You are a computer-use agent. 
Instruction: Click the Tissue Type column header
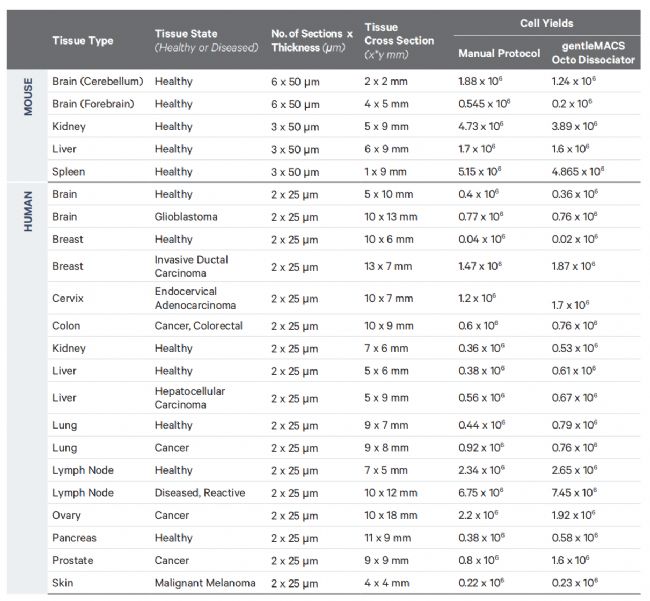pos(82,41)
